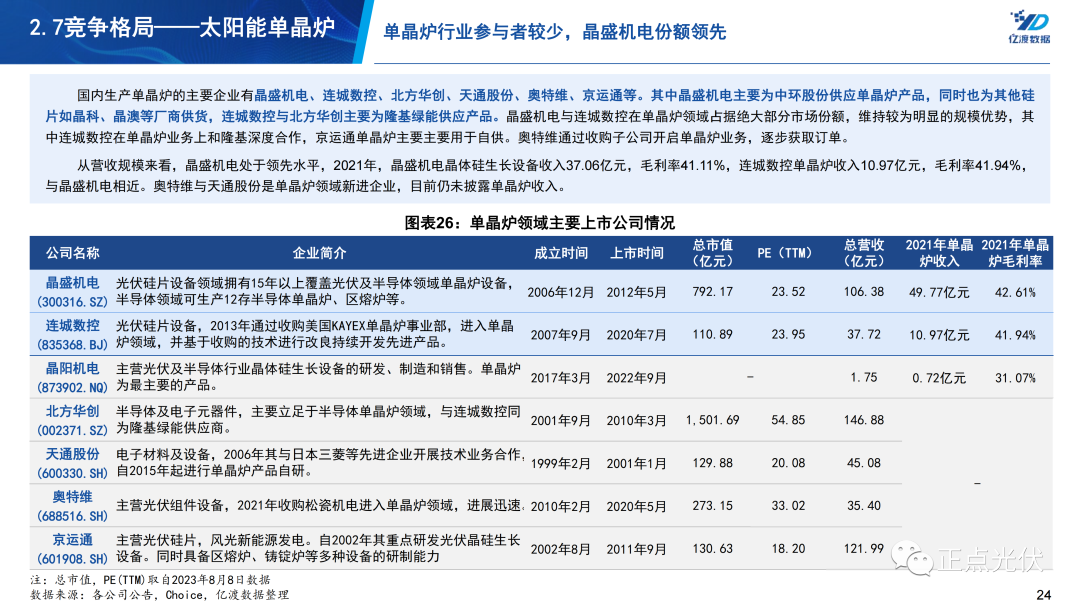Image resolution: width=1080 pixels, height=608 pixels.
Task: Click 晶阳机电 gross margin 31.07%
Action: (1015, 378)
